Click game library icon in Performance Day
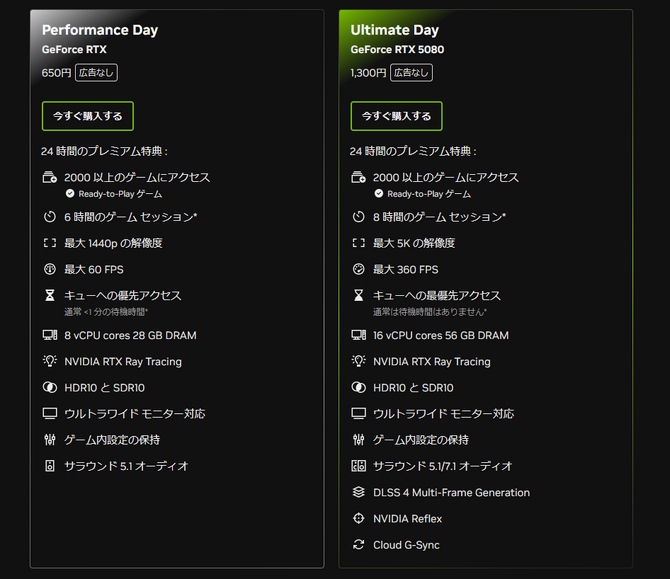The width and height of the screenshot is (670, 579). click(x=50, y=177)
